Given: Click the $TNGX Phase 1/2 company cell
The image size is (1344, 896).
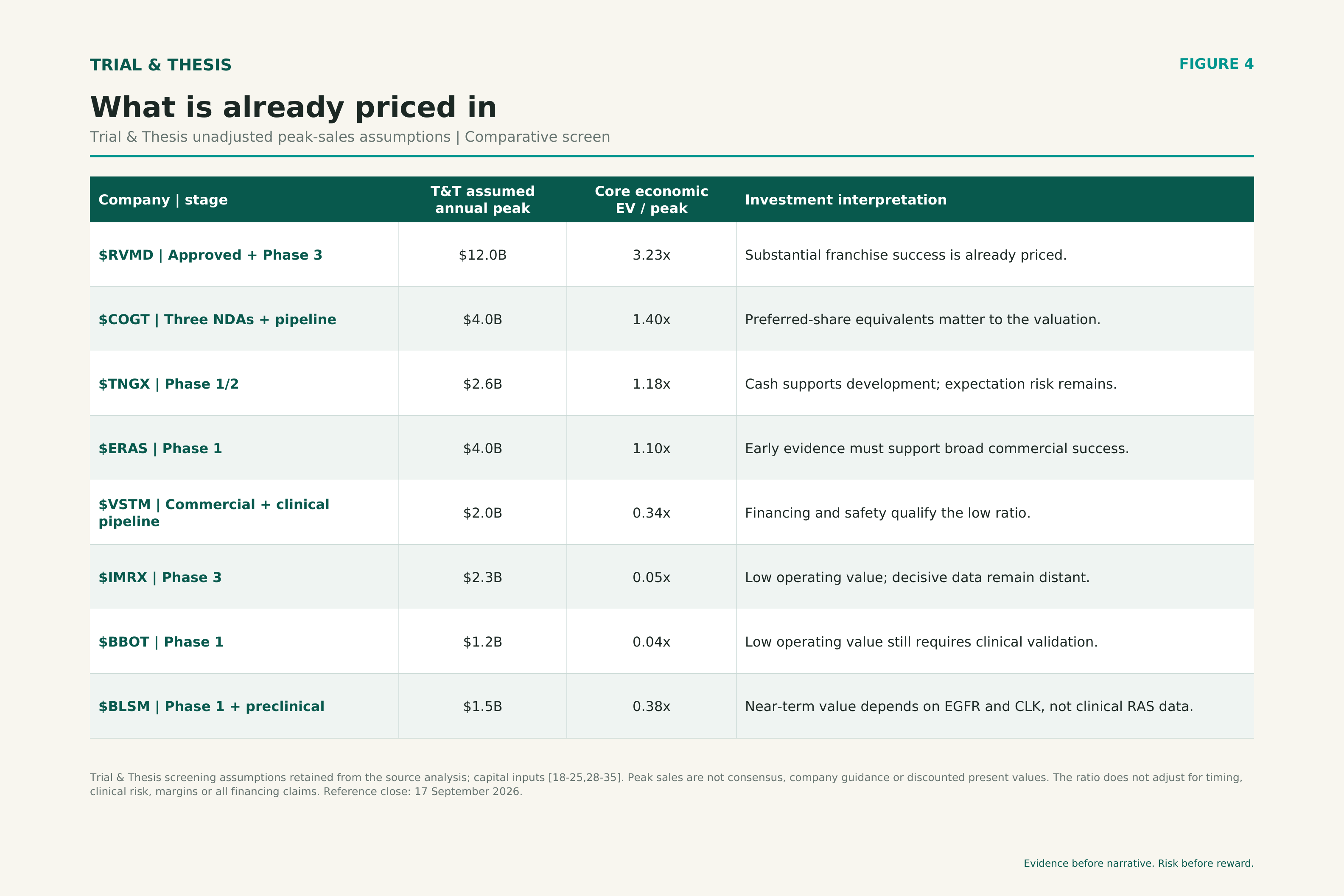Looking at the screenshot, I should 168,384.
